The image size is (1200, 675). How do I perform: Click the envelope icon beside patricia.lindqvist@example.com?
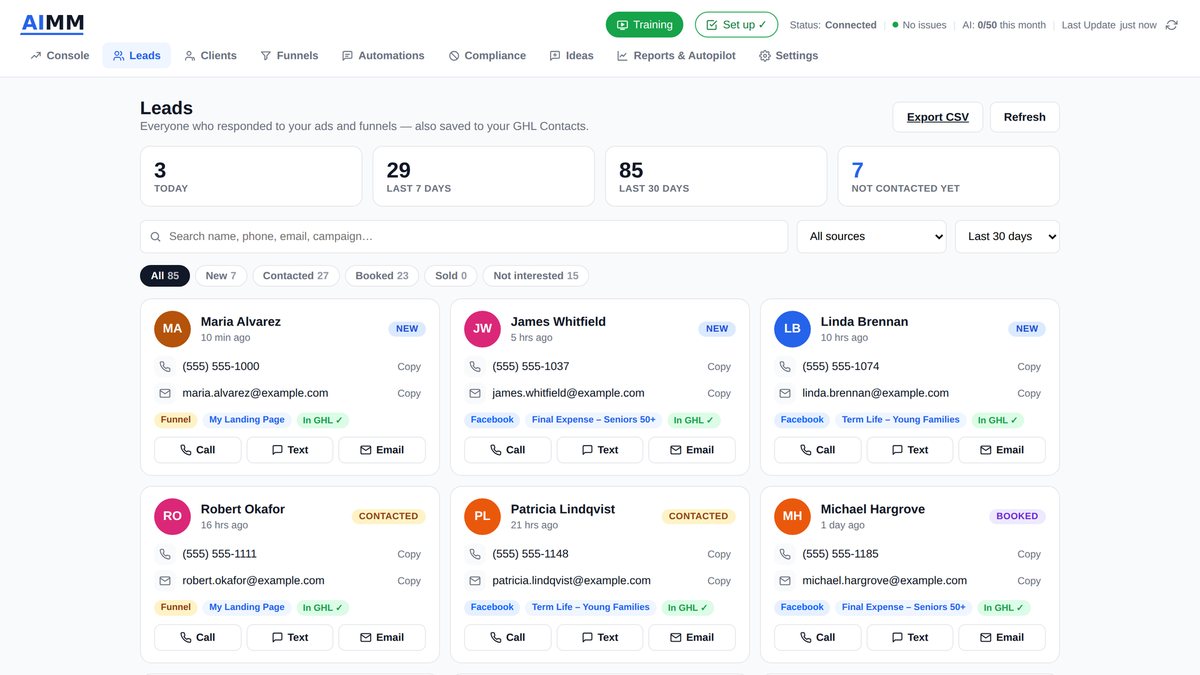pyautogui.click(x=475, y=581)
